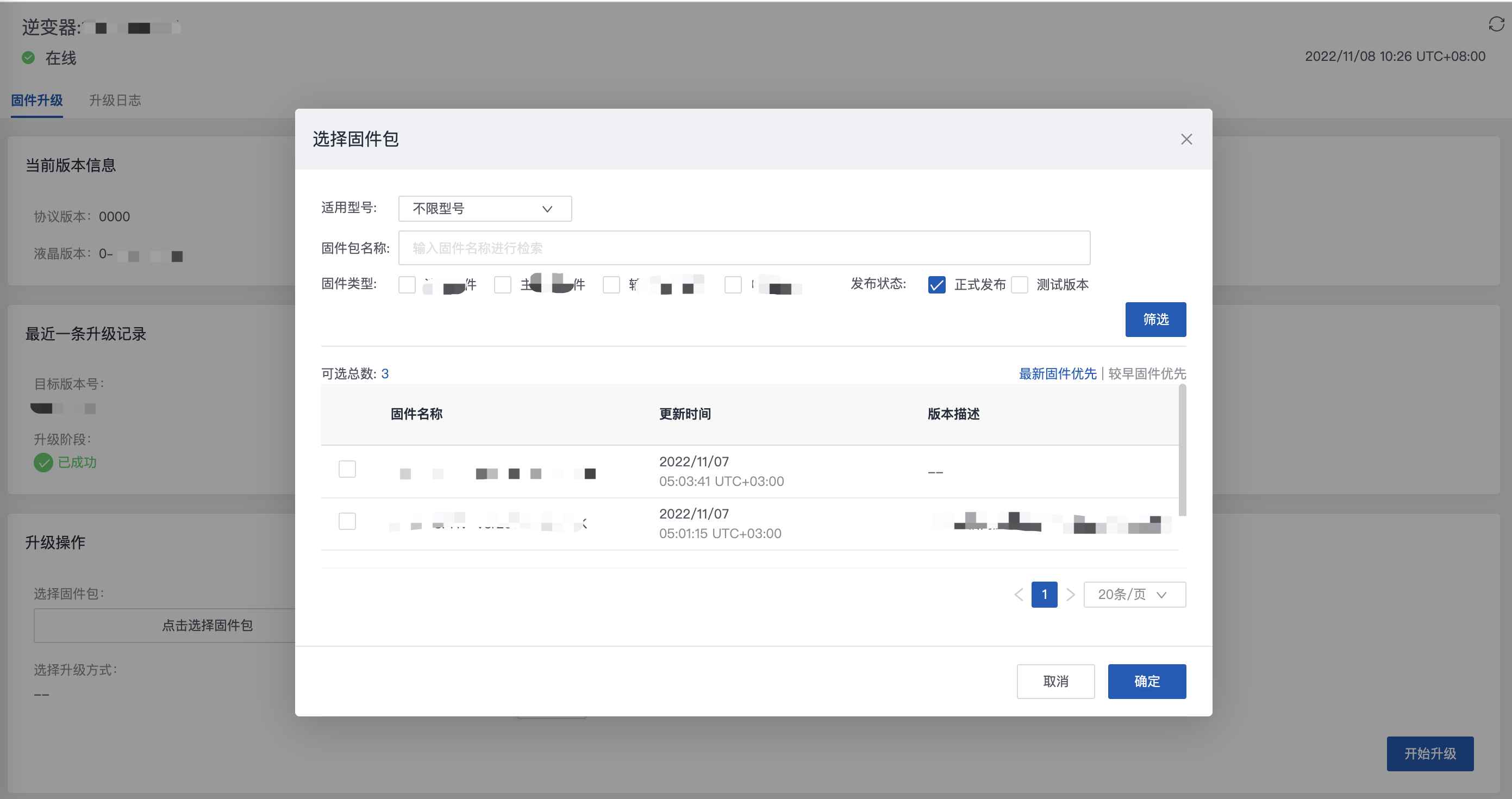Sort by 较早固件优先
1512x799 pixels.
click(x=1146, y=373)
